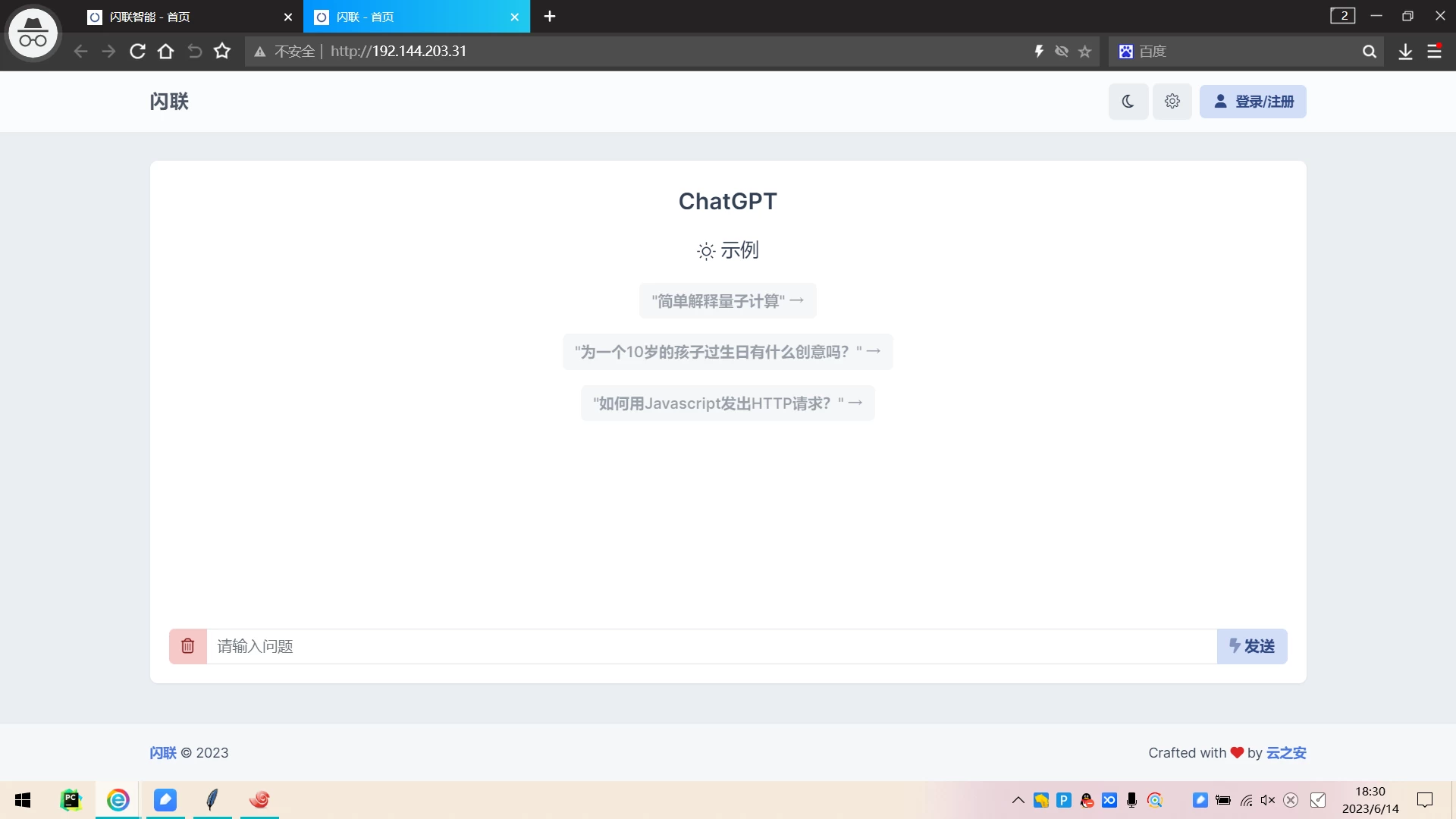This screenshot has width=1456, height=819.
Task: Open the Windows notification center icon
Action: pyautogui.click(x=1425, y=800)
